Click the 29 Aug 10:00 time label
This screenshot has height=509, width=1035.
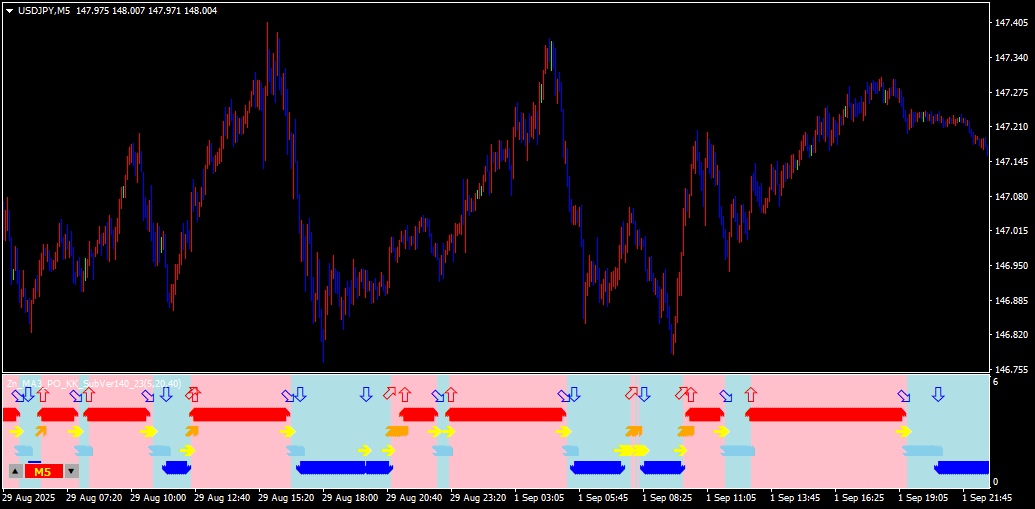[158, 497]
